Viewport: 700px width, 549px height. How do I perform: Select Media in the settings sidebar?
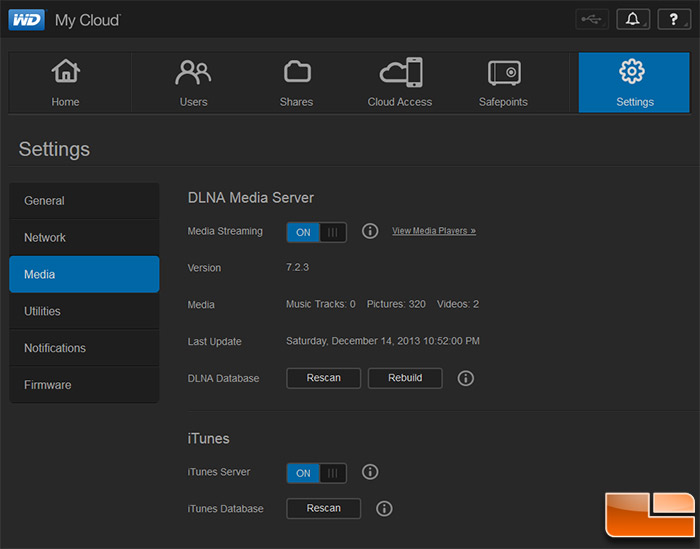84,274
